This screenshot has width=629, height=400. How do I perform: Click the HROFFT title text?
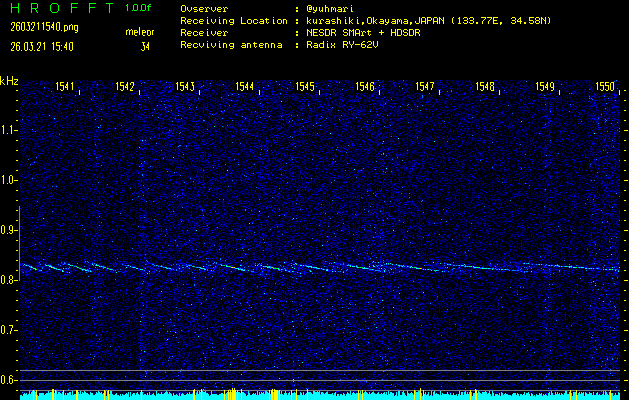click(x=59, y=8)
